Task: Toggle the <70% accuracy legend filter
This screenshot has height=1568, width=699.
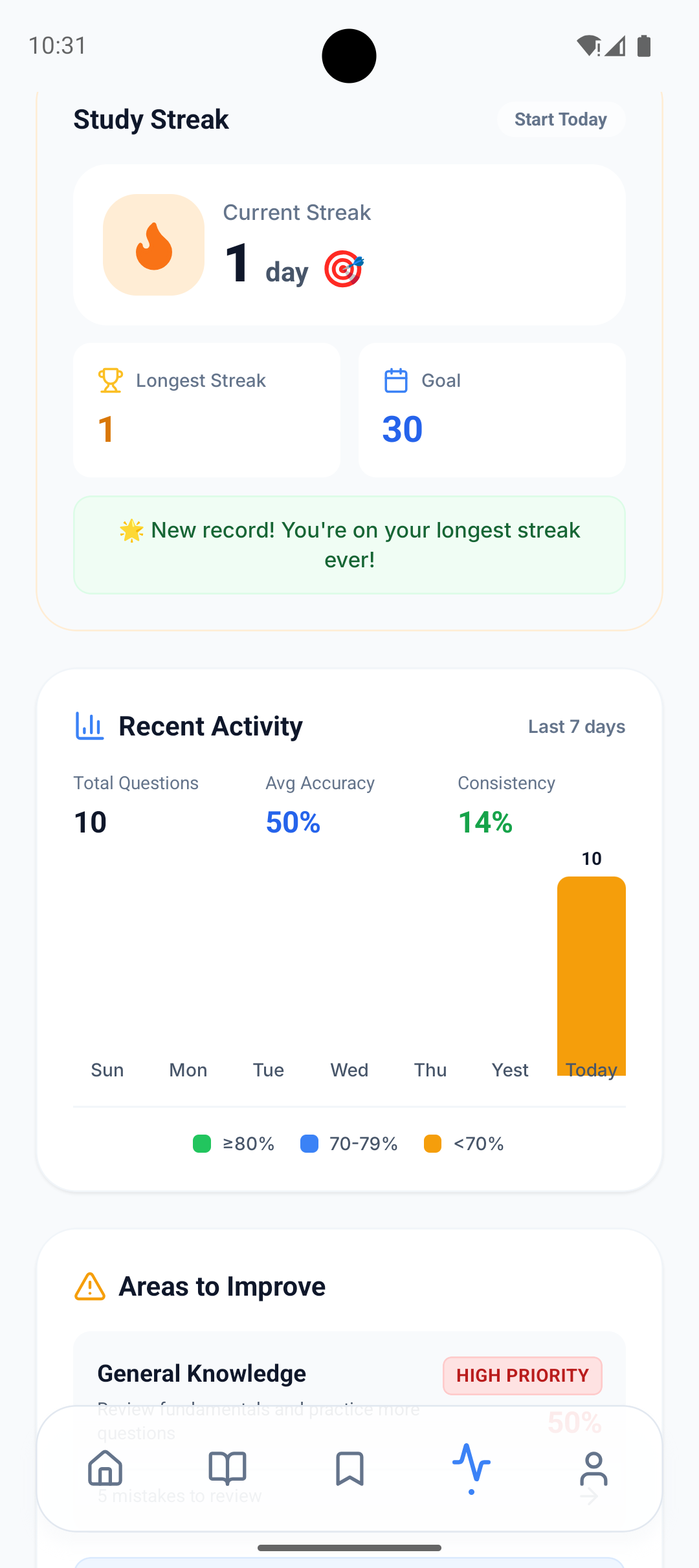Action: point(463,1144)
